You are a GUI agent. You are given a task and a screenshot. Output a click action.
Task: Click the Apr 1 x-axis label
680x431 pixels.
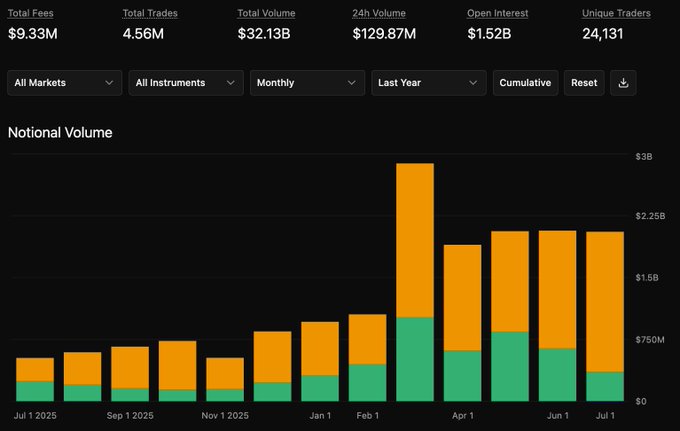pos(463,415)
